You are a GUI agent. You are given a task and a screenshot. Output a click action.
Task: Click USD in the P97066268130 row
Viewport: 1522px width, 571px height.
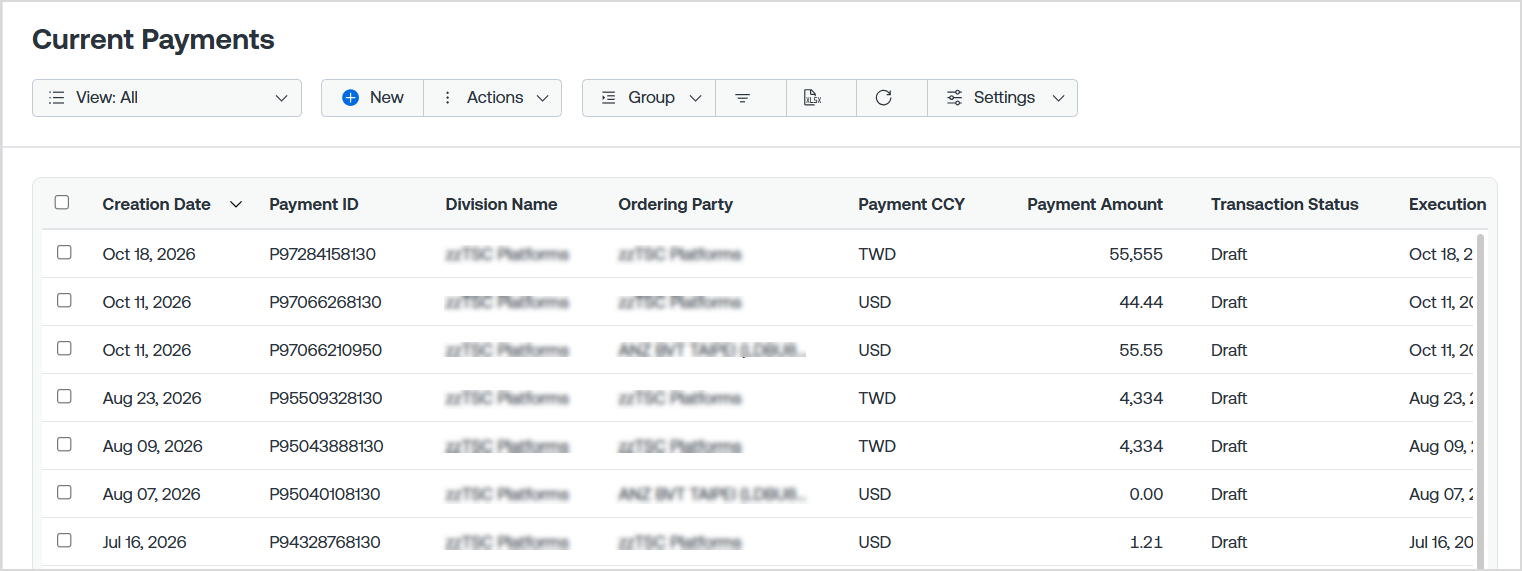[874, 302]
